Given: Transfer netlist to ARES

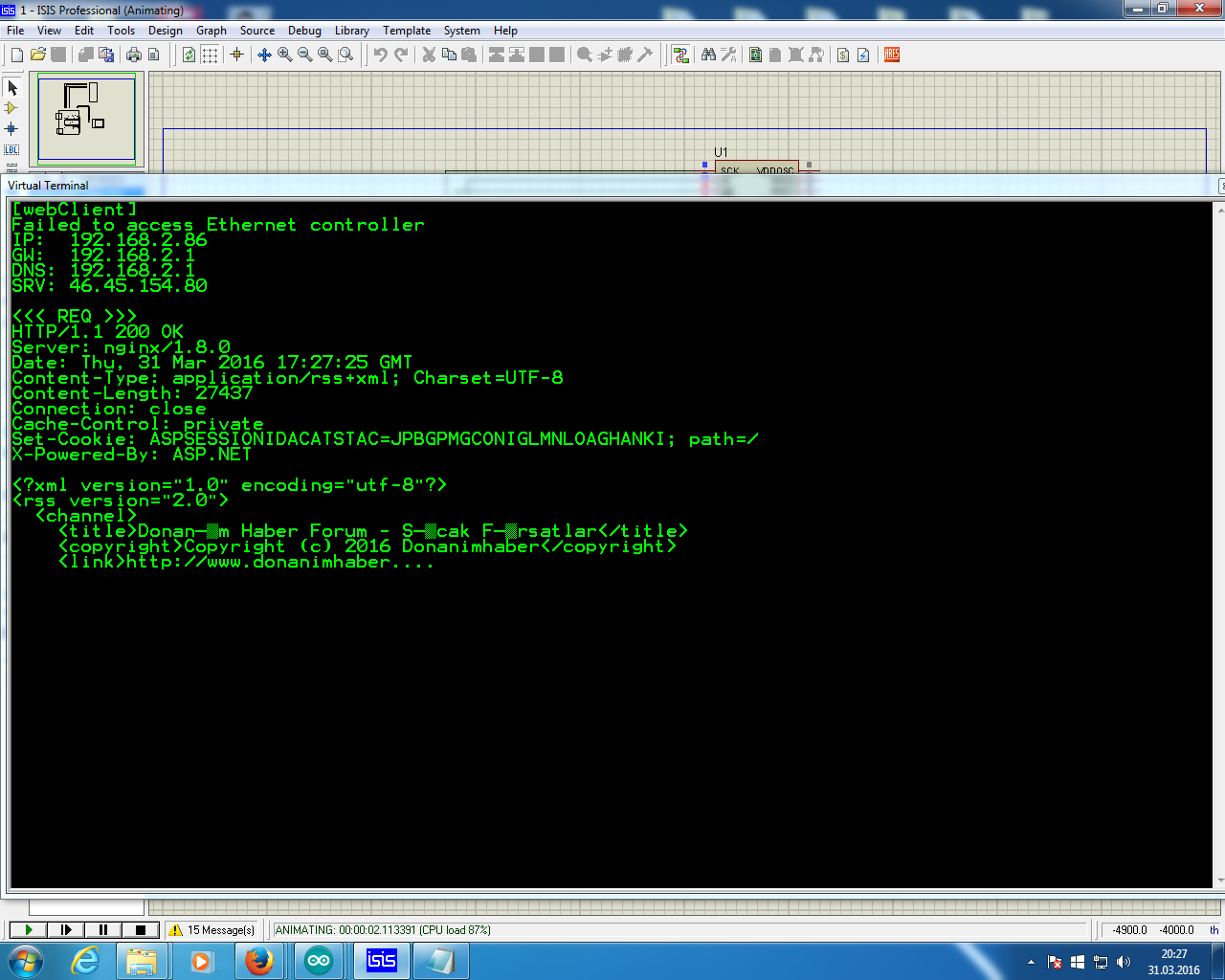Looking at the screenshot, I should point(892,56).
